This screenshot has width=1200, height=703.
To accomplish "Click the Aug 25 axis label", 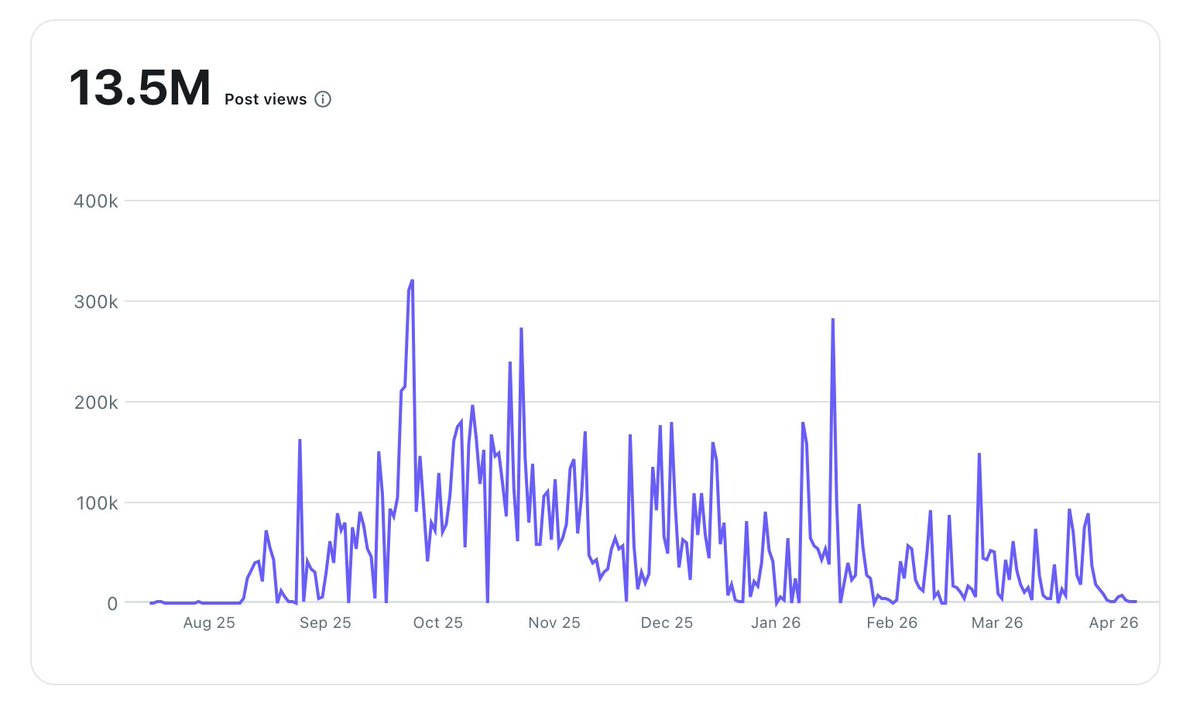I will coord(208,622).
